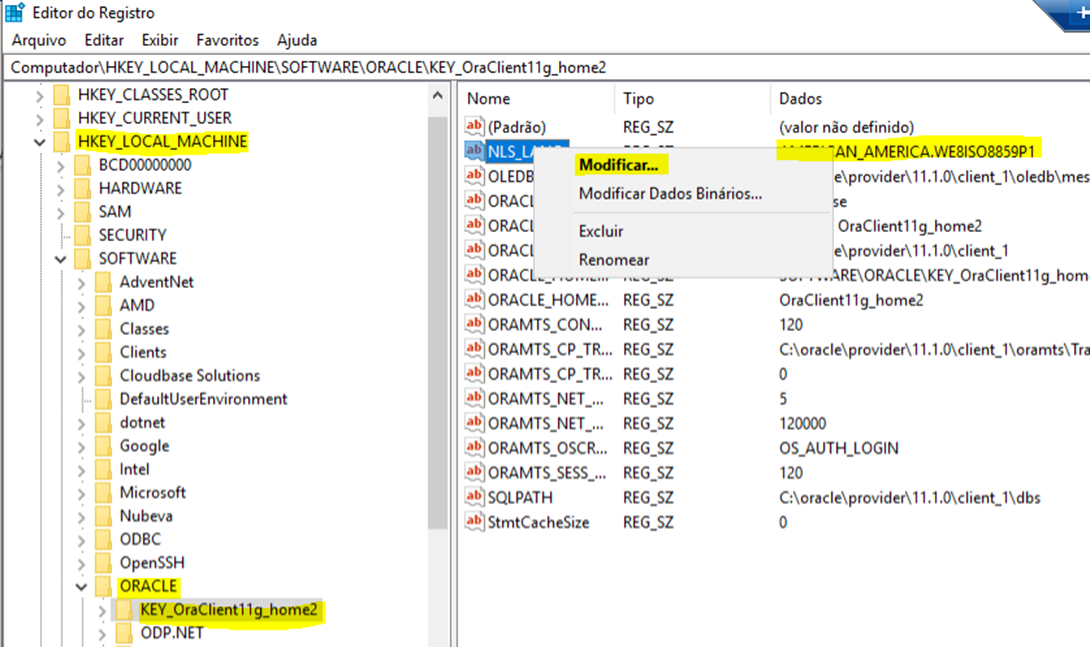Collapse HKEY_LOCAL_MACHINE tree node
The image size is (1090, 647).
[40, 142]
